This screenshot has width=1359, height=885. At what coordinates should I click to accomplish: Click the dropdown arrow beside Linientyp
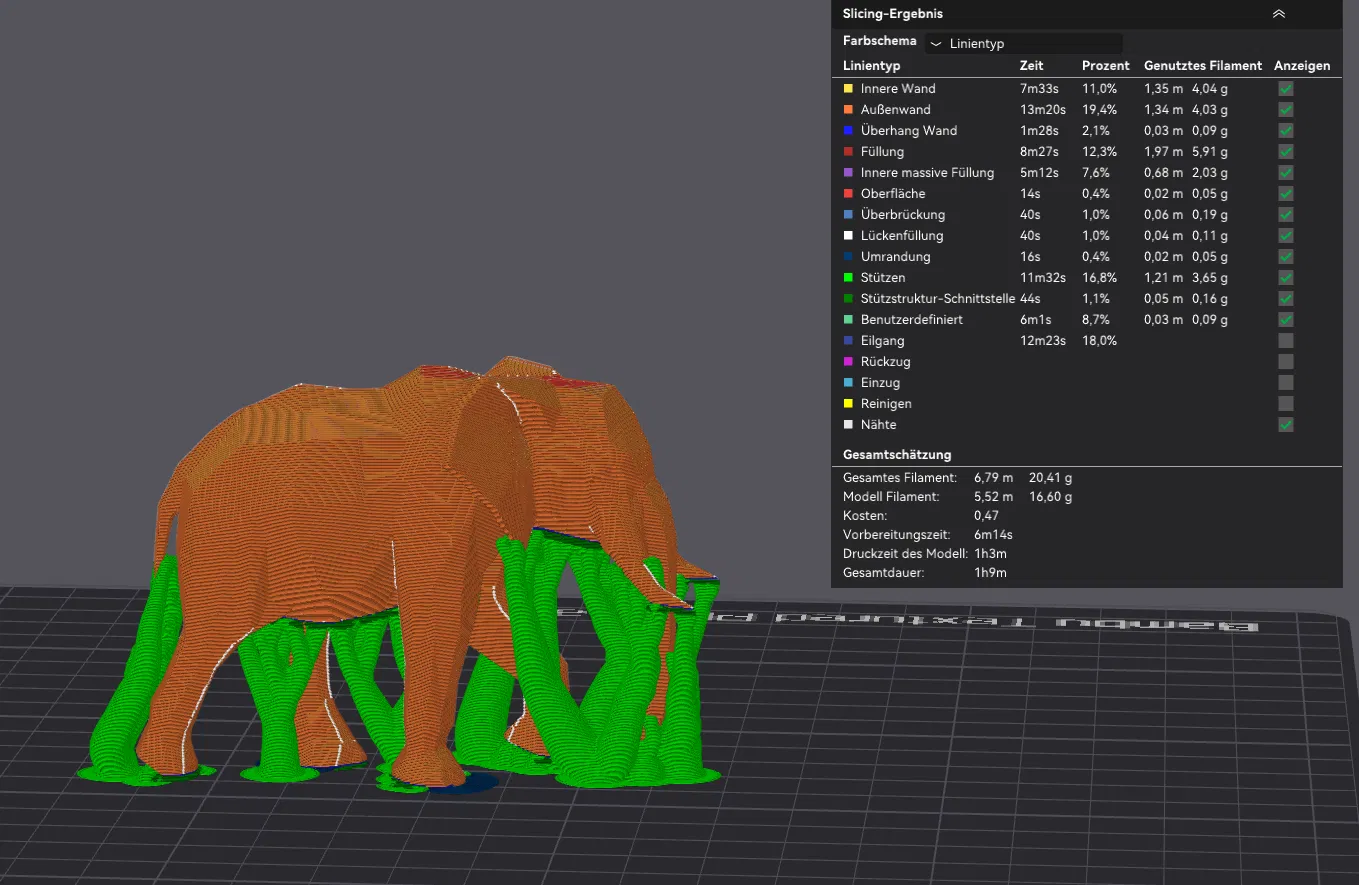click(936, 44)
